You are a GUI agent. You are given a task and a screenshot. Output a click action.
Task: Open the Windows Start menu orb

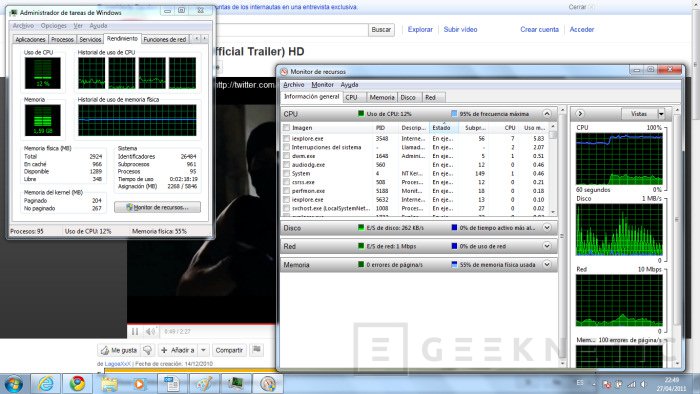pyautogui.click(x=13, y=384)
